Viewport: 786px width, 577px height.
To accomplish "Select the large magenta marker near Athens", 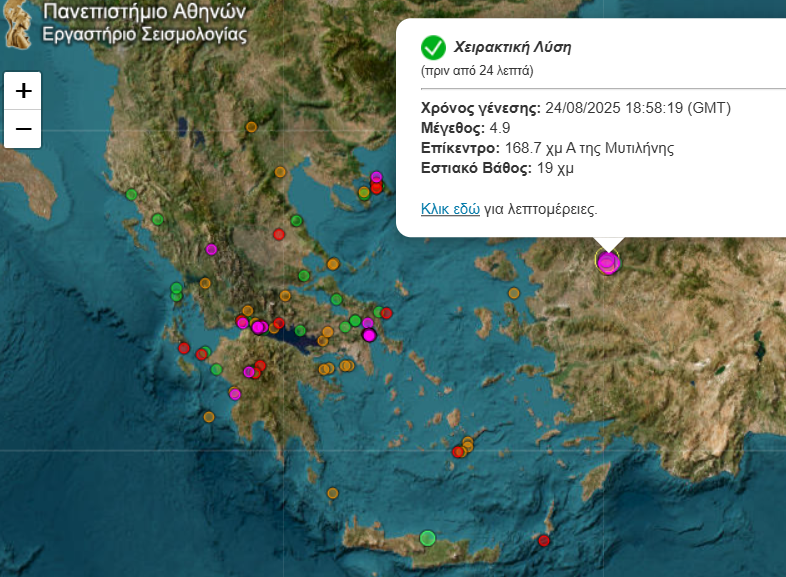I will coord(369,335).
